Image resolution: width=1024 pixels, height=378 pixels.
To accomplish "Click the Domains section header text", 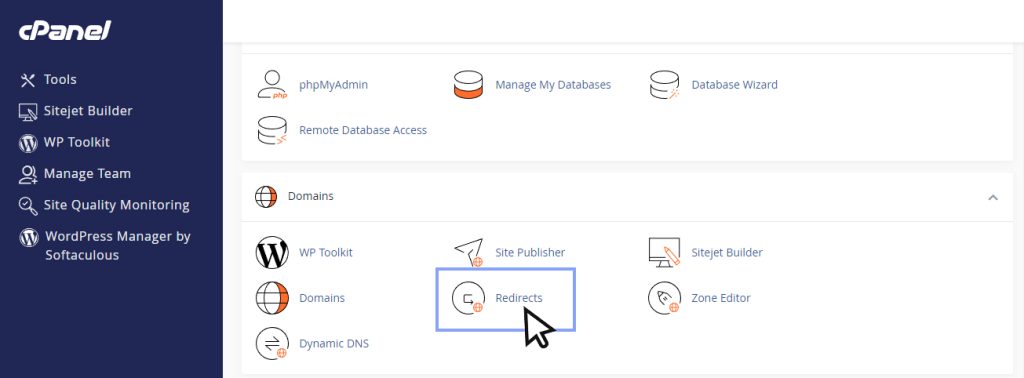I will [x=311, y=197].
